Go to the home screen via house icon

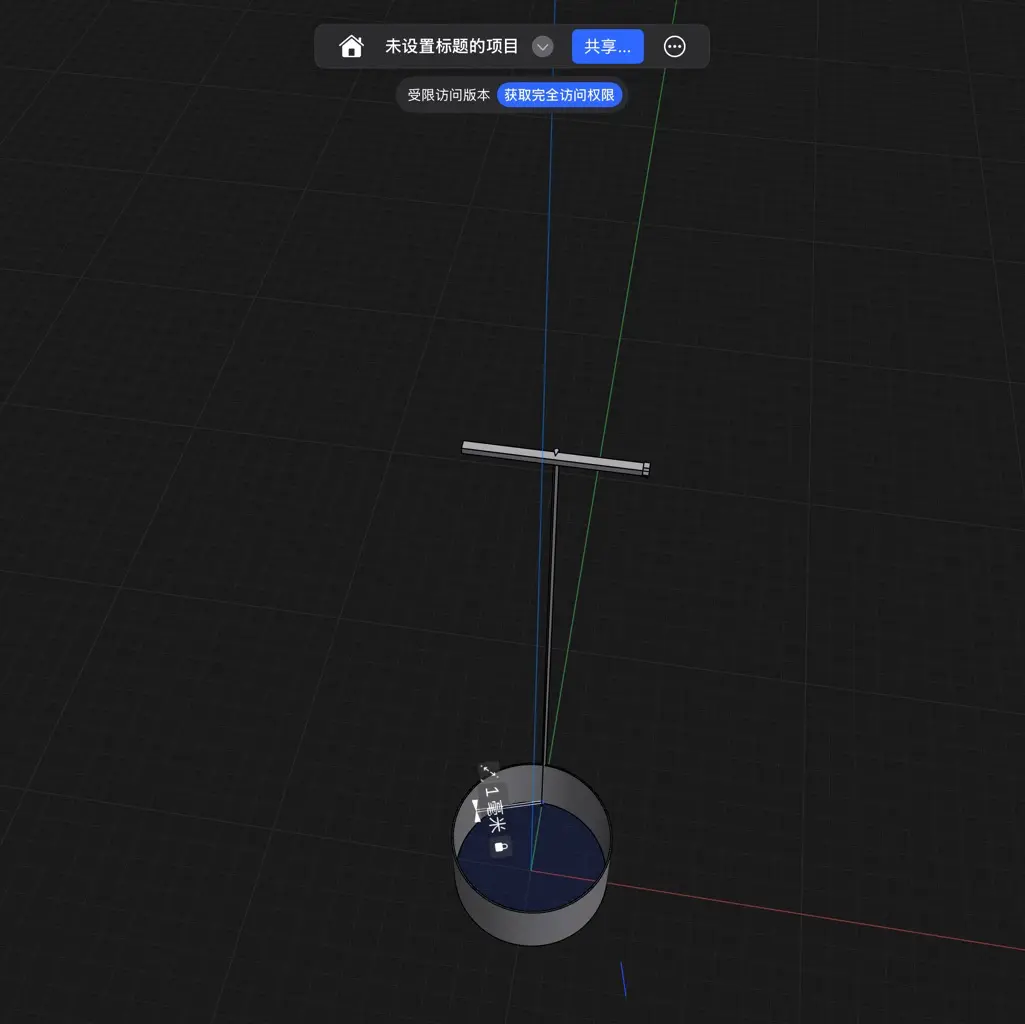(351, 46)
